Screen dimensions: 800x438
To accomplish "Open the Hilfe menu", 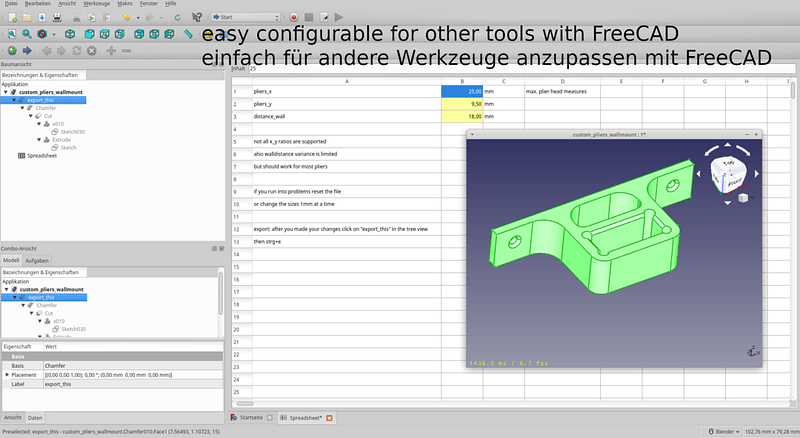I will (170, 4).
